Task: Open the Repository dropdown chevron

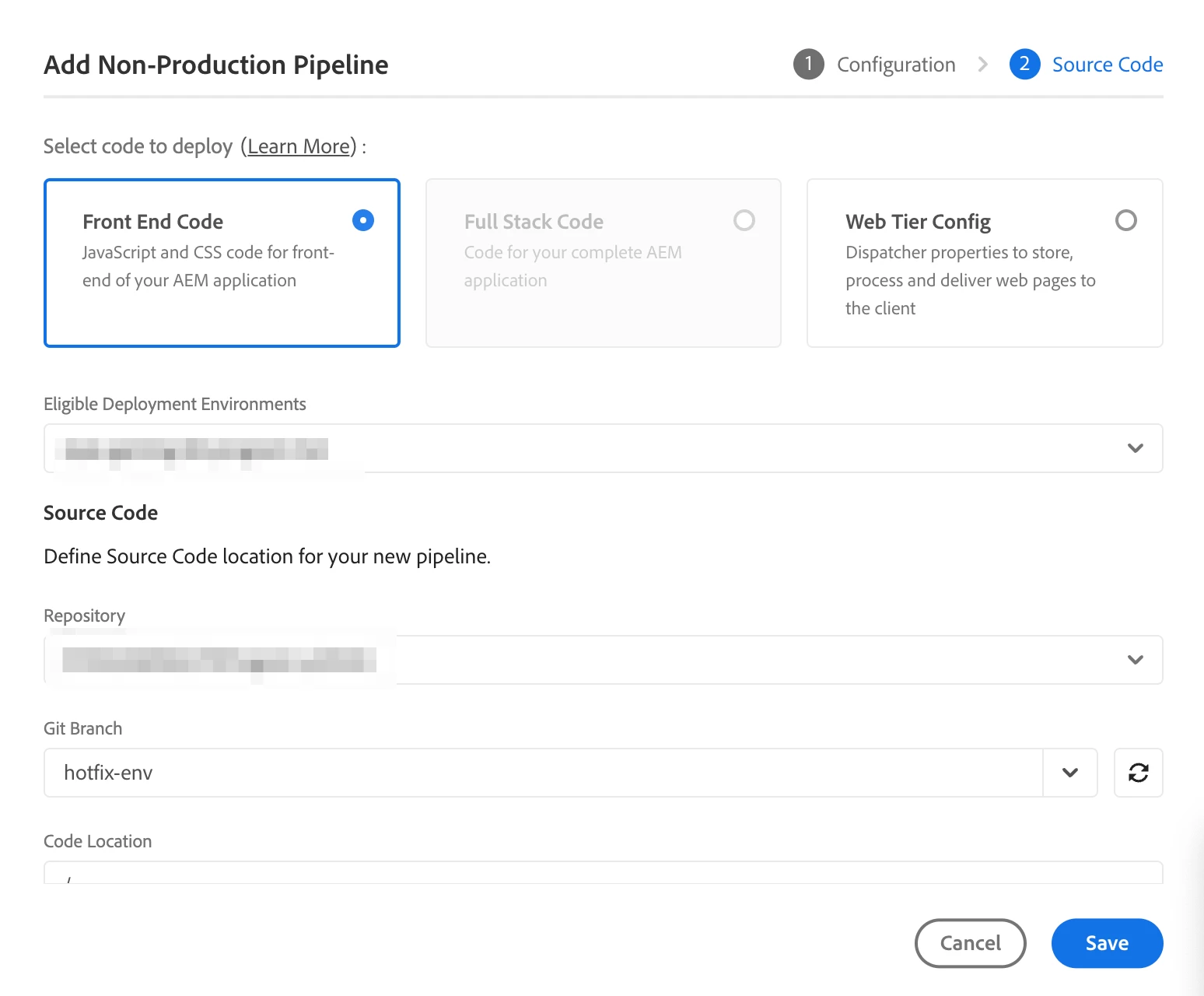Action: pyautogui.click(x=1135, y=660)
